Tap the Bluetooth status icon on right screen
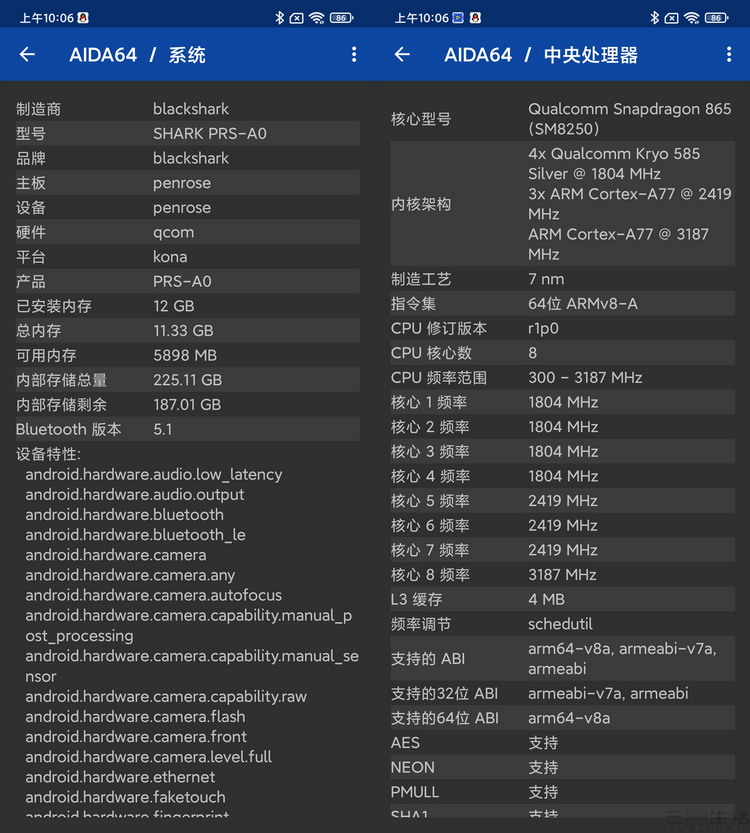750x833 pixels. 654,18
